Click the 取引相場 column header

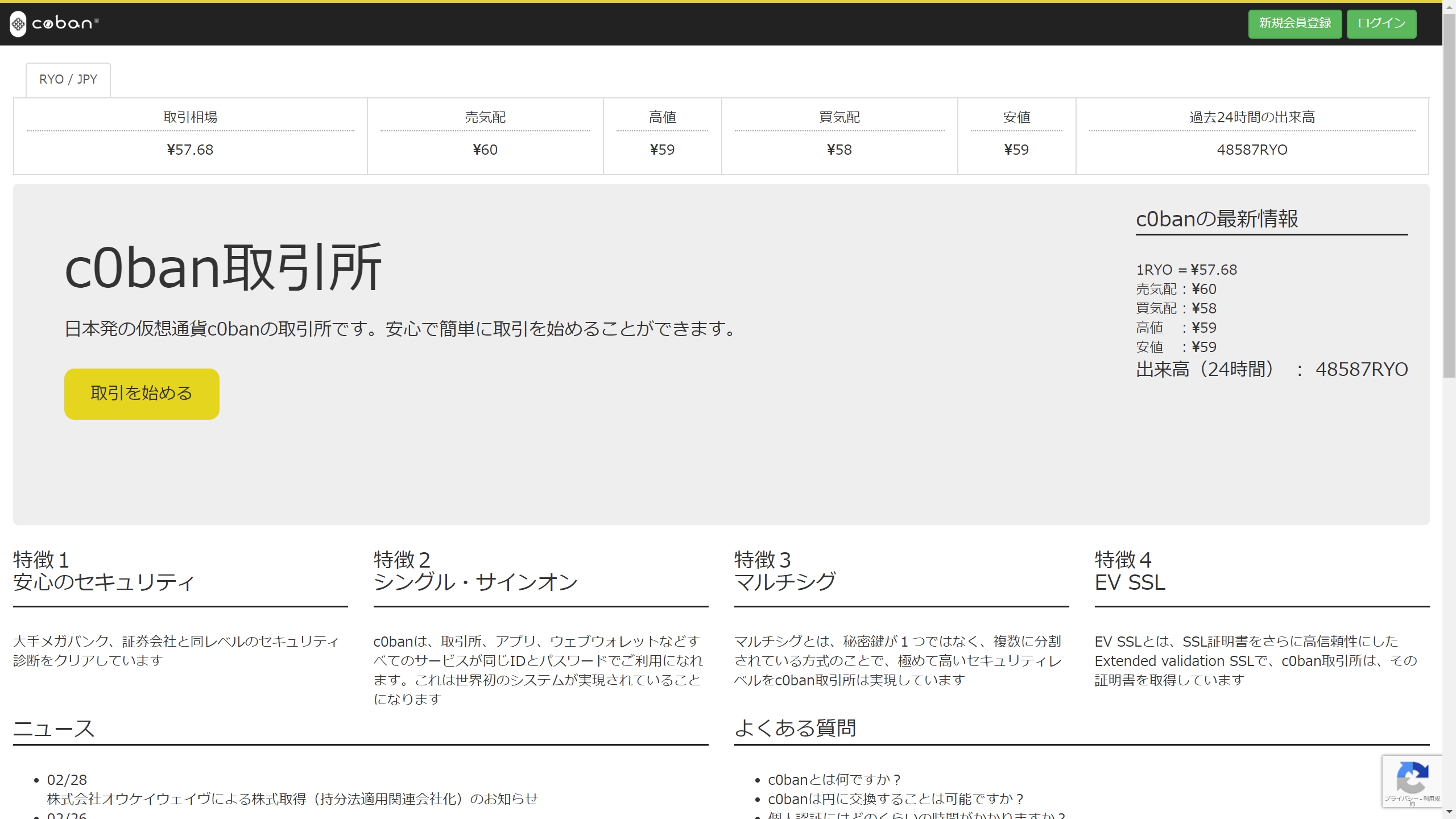(190, 117)
